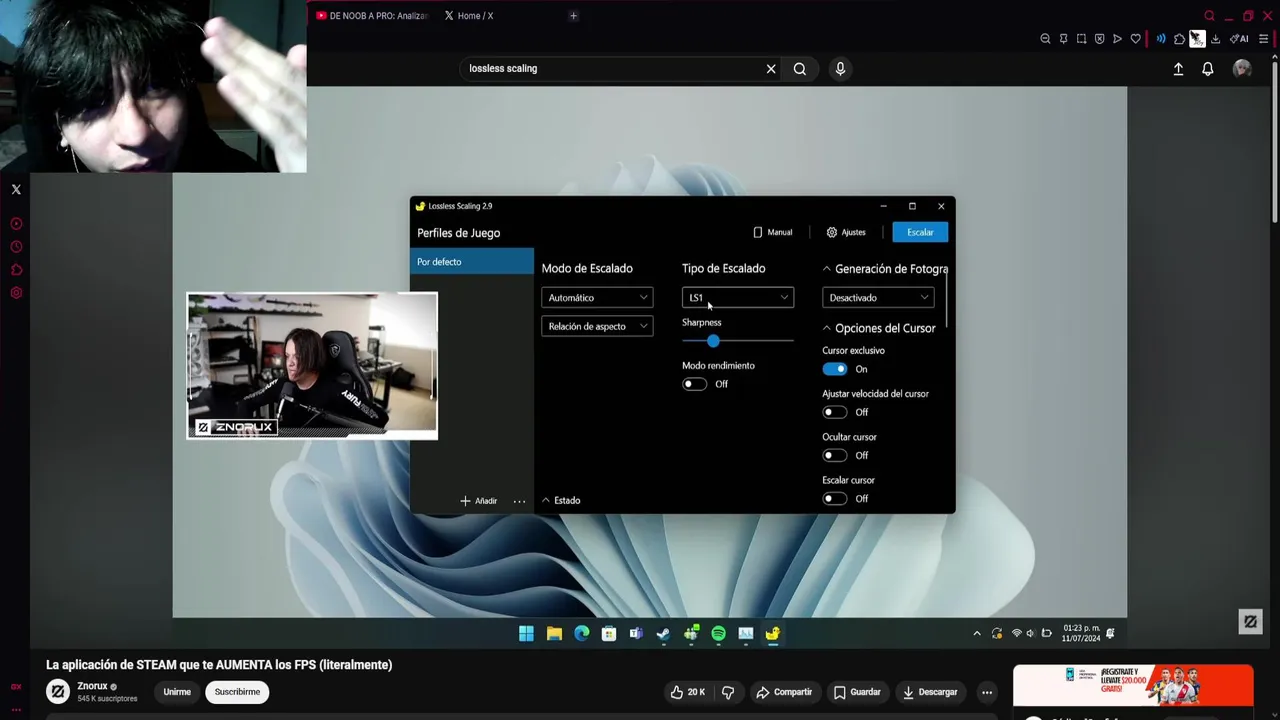The image size is (1280, 720).
Task: Click YouTube upload/create icon
Action: tap(1178, 69)
